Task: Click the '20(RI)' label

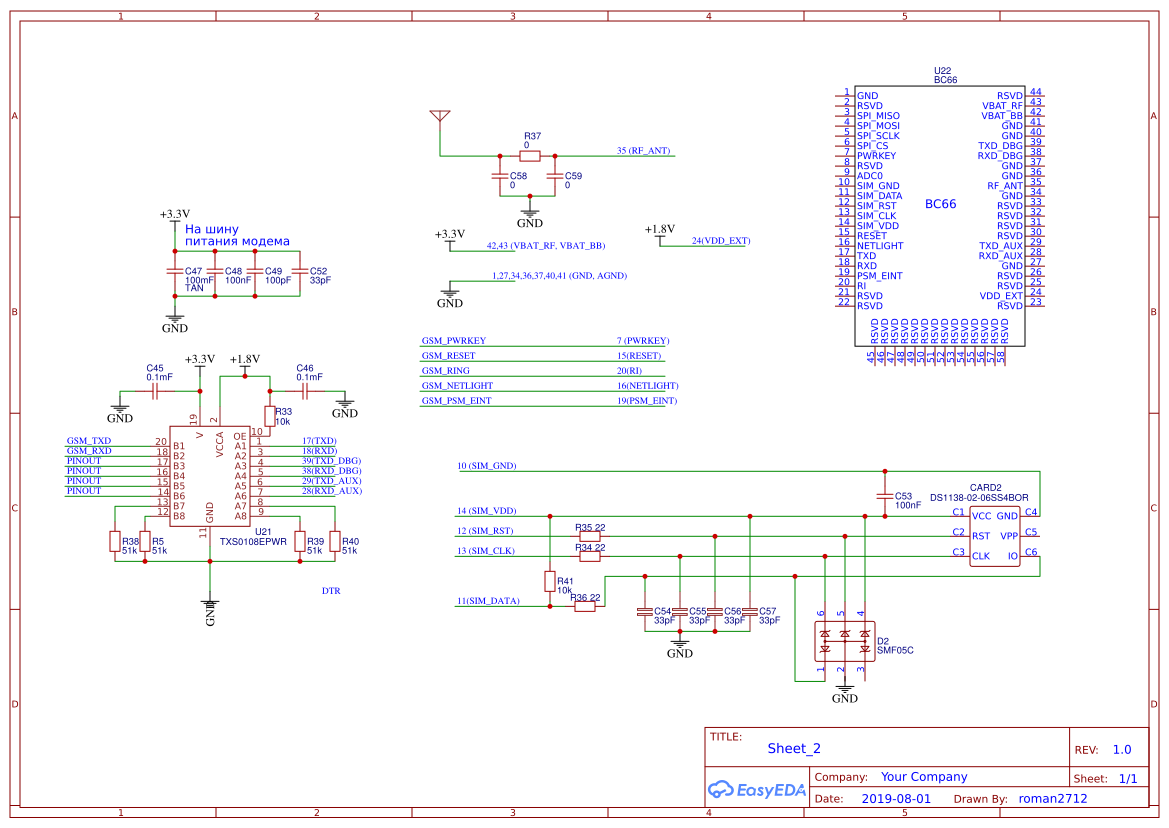Action: tap(629, 370)
